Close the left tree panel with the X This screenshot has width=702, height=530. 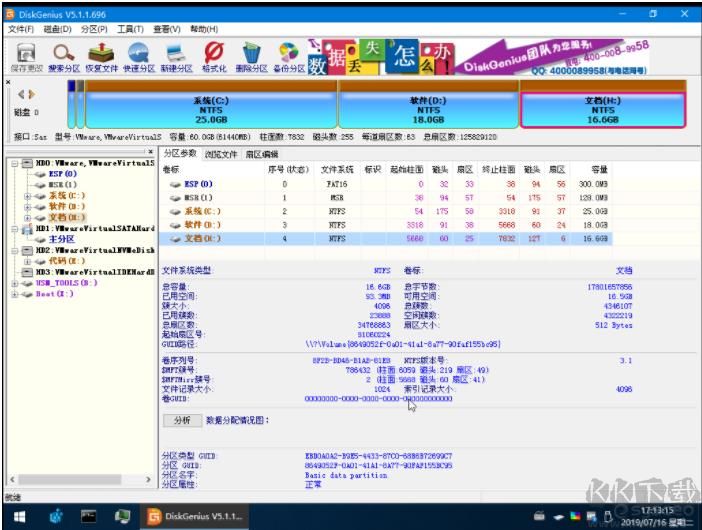tap(150, 152)
